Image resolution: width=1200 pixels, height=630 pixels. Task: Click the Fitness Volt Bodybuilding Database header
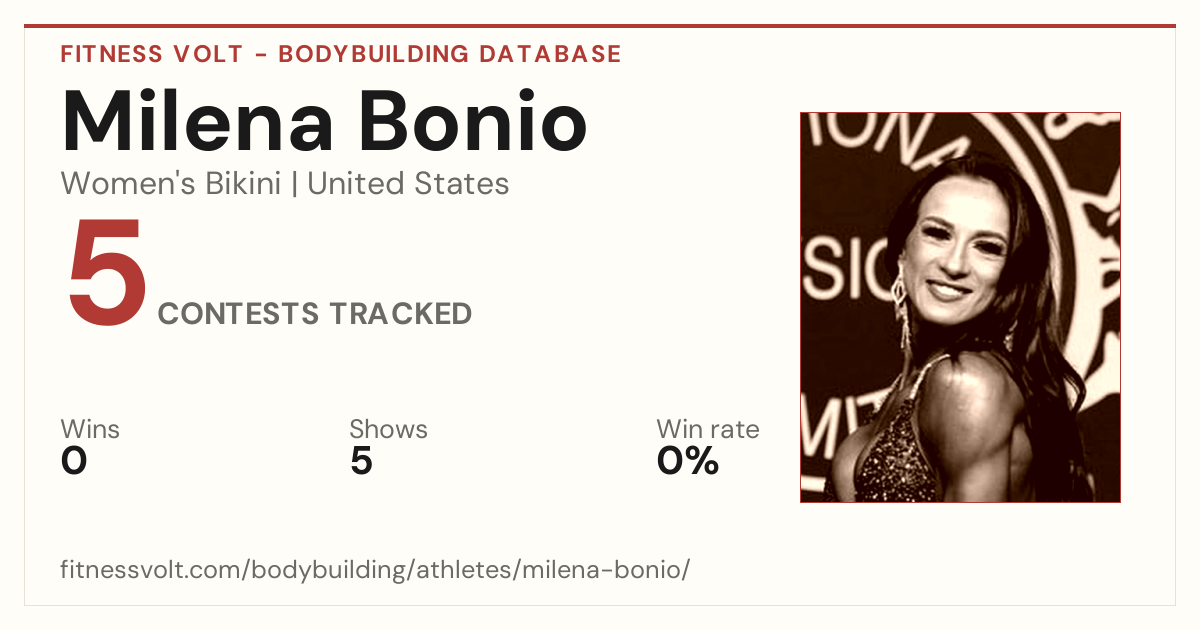341,54
